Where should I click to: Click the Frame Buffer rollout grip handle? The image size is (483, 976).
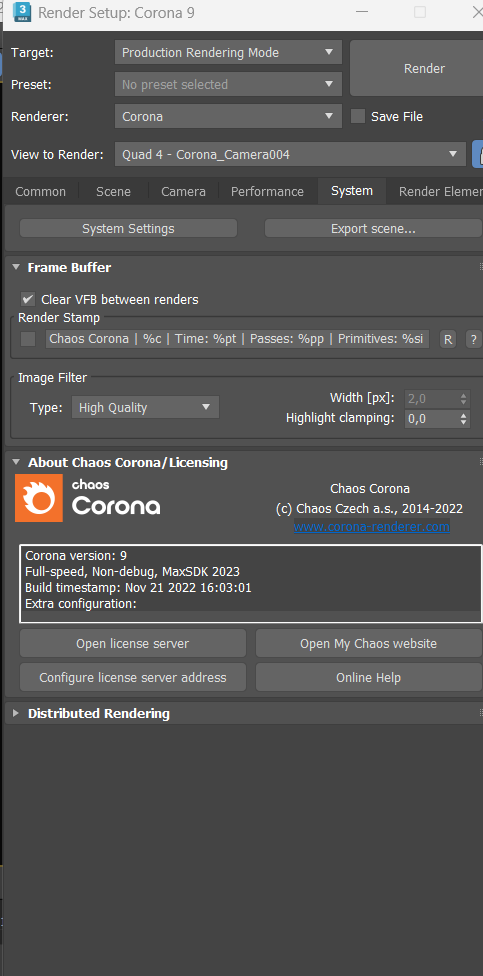click(481, 267)
